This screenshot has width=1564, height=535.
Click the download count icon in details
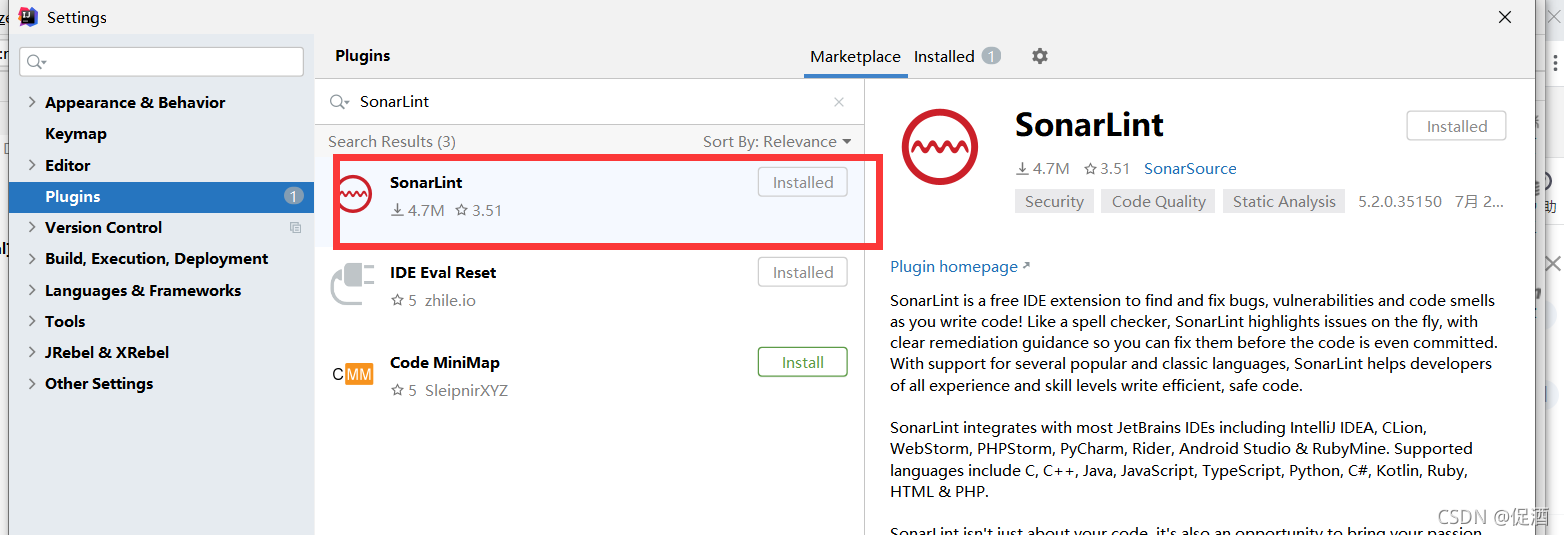click(x=1022, y=169)
